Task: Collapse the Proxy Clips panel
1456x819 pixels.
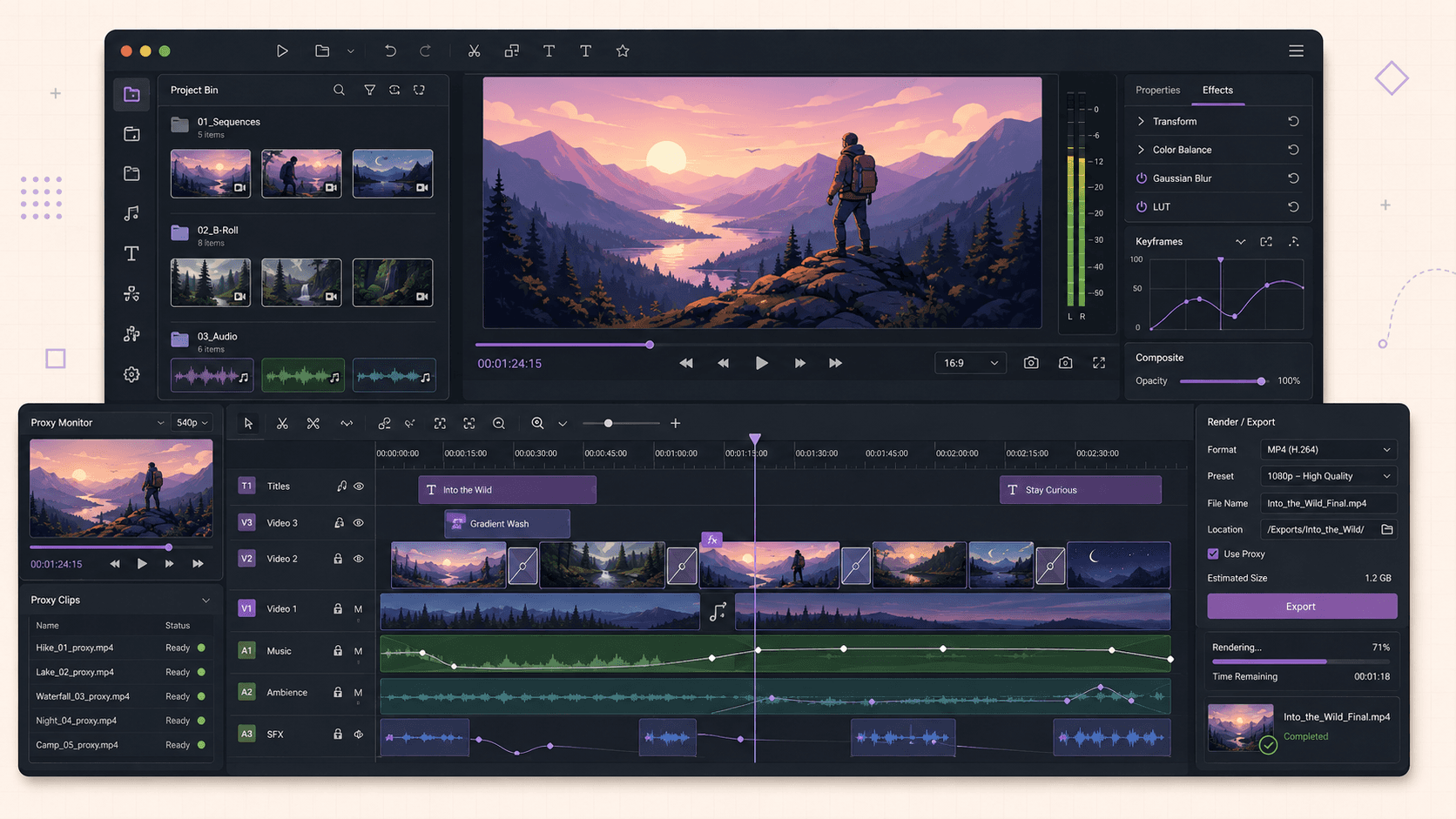Action: [206, 601]
